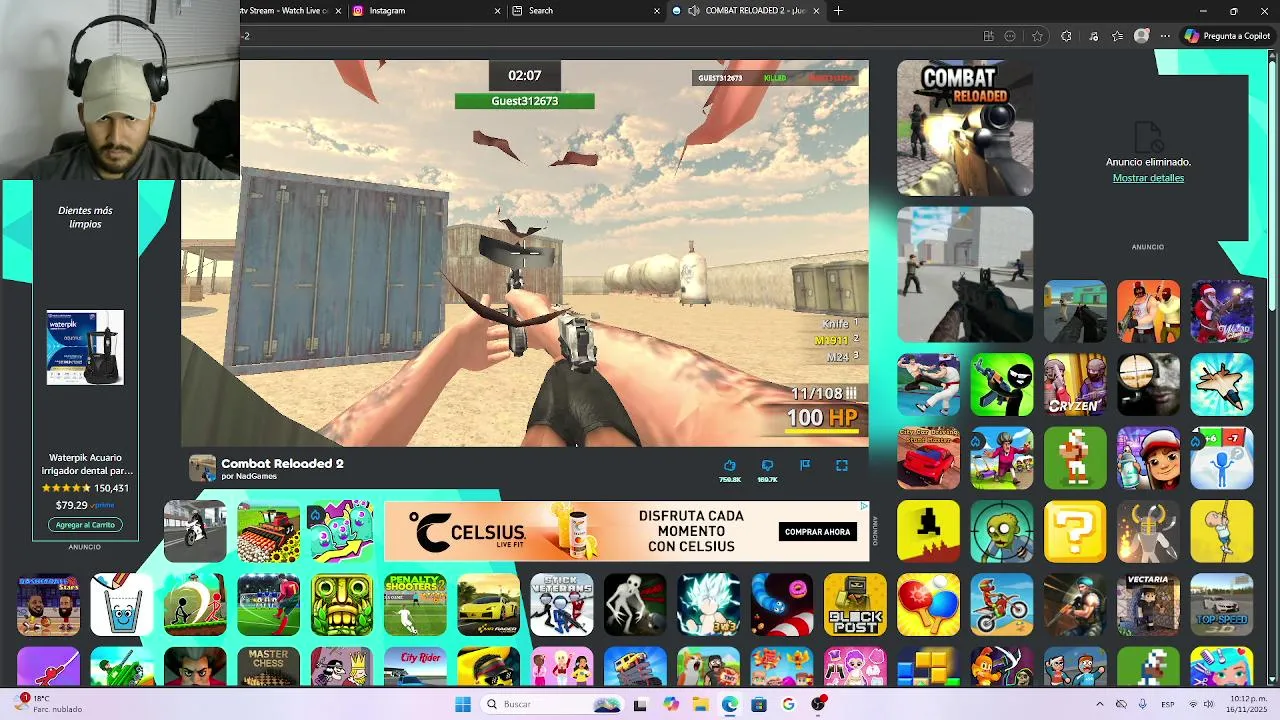
Task: Open the zombie crosshair game icon
Action: [1001, 531]
